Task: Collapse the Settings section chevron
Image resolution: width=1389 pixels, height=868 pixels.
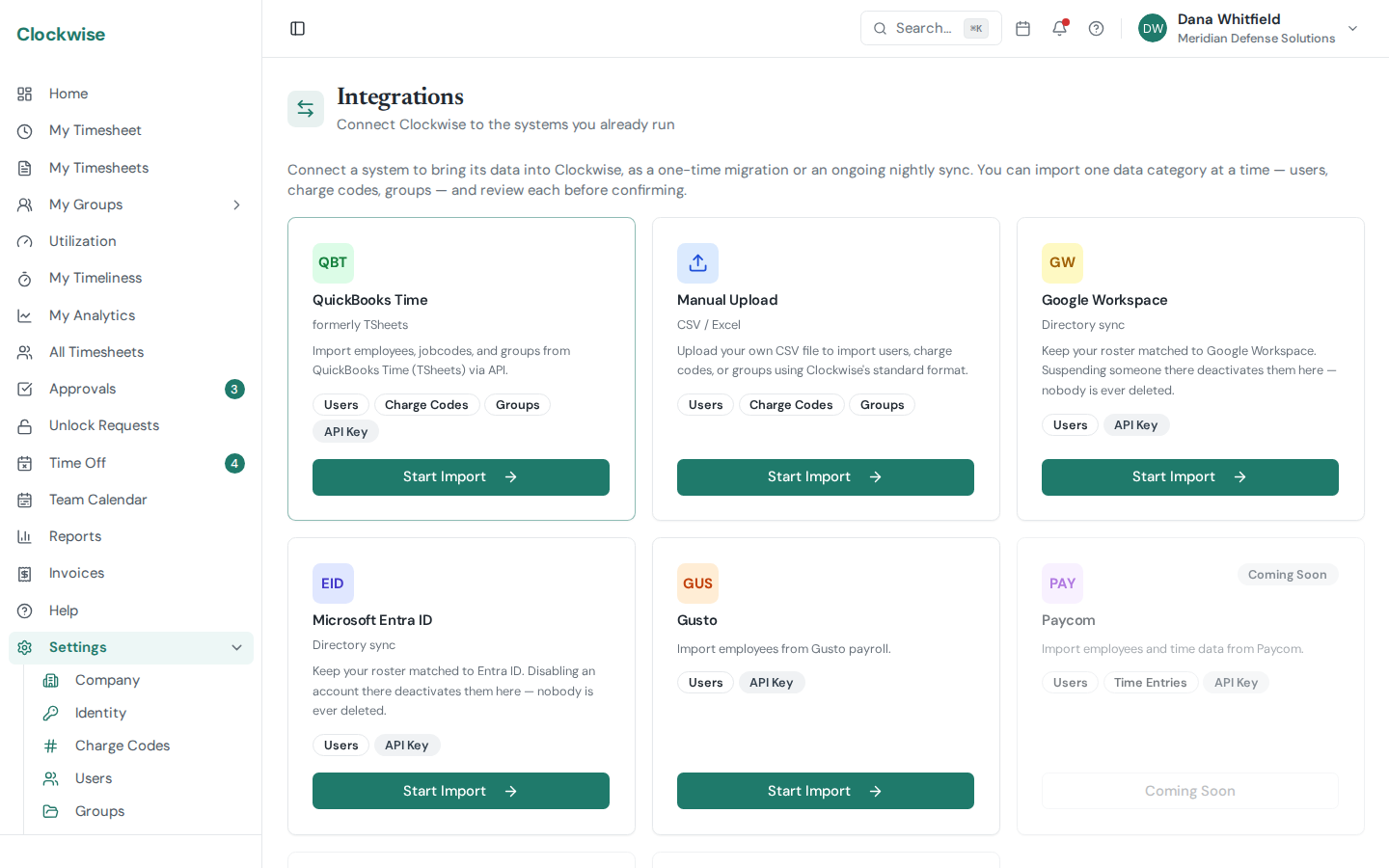Action: [x=236, y=647]
